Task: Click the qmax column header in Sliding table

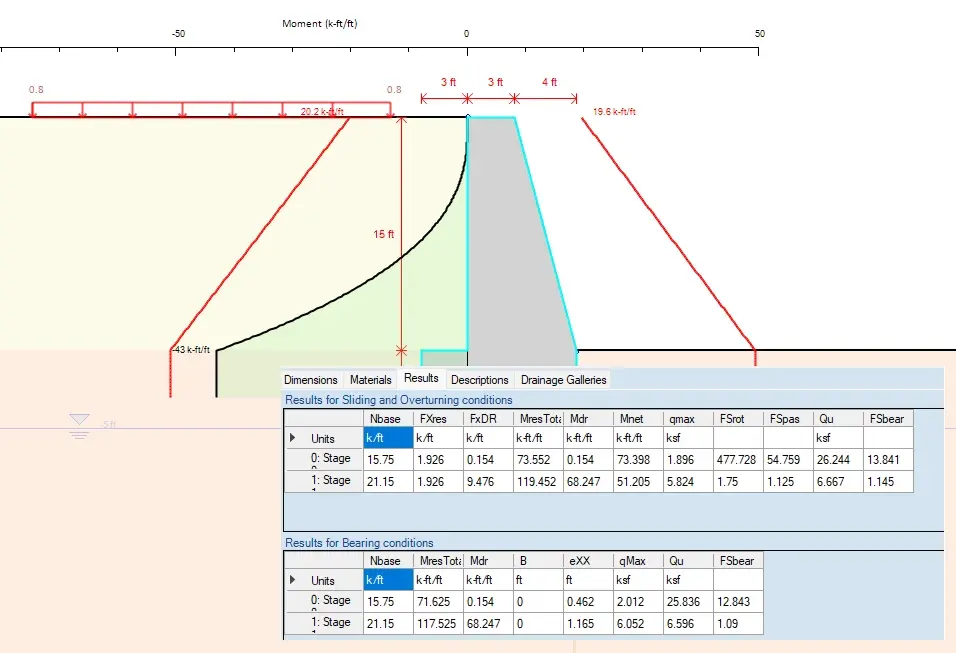Action: [x=688, y=419]
